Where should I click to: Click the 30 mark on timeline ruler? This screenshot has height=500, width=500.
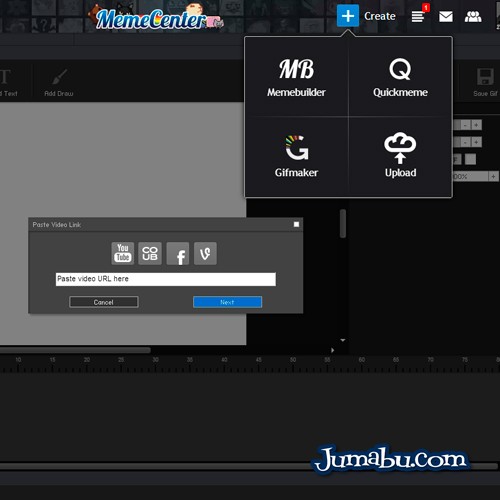(155, 360)
